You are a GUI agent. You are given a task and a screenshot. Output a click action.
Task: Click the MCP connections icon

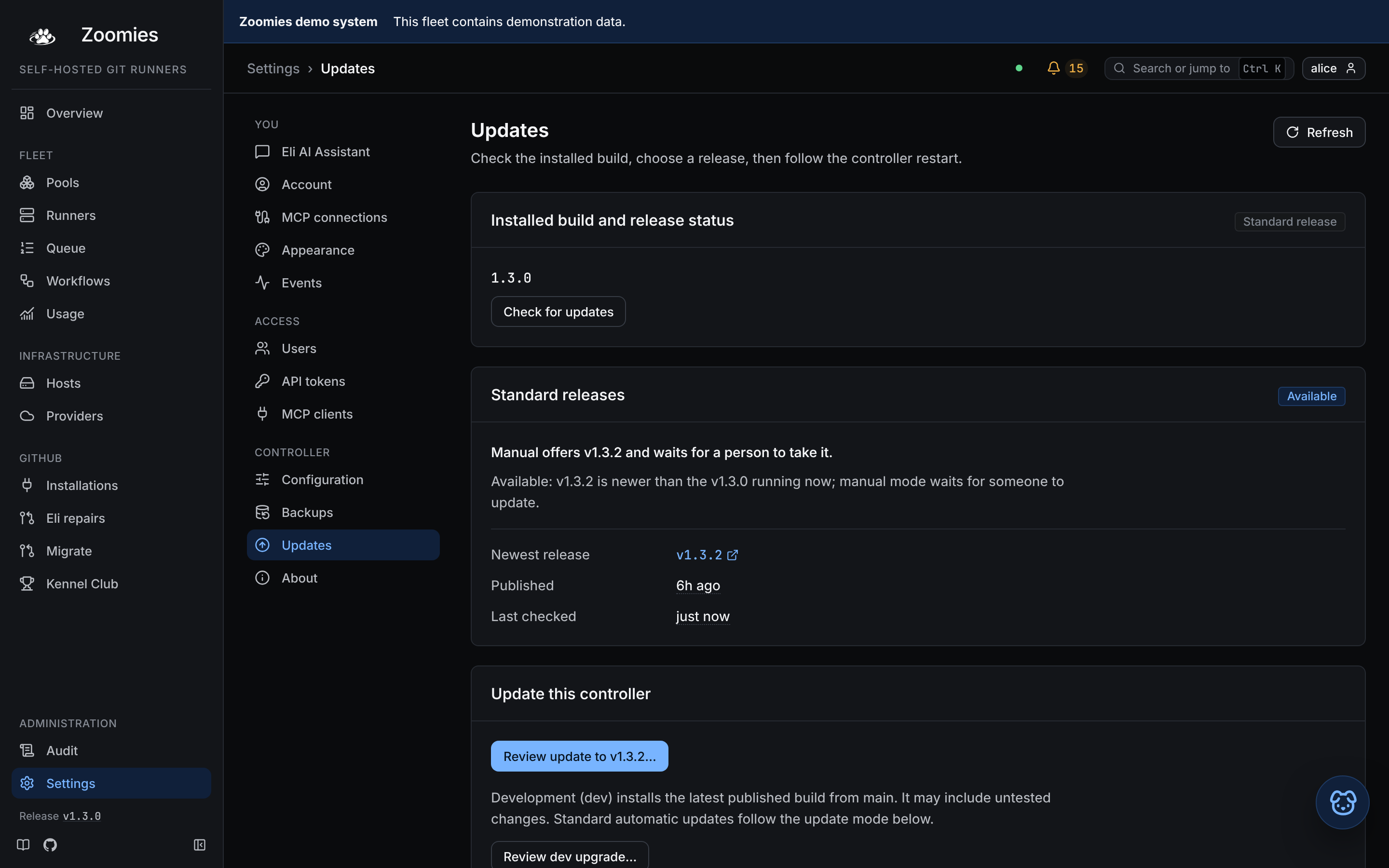pos(262,217)
